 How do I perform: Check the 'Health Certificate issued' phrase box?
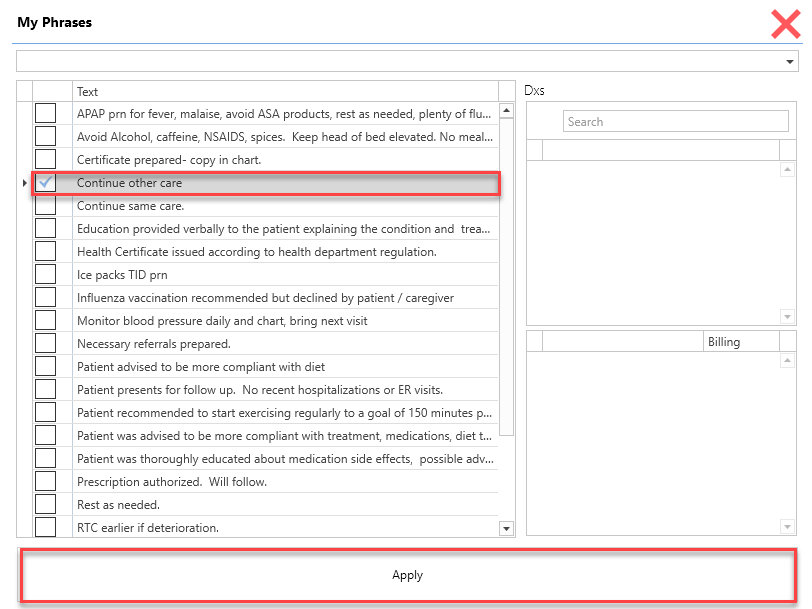click(46, 251)
